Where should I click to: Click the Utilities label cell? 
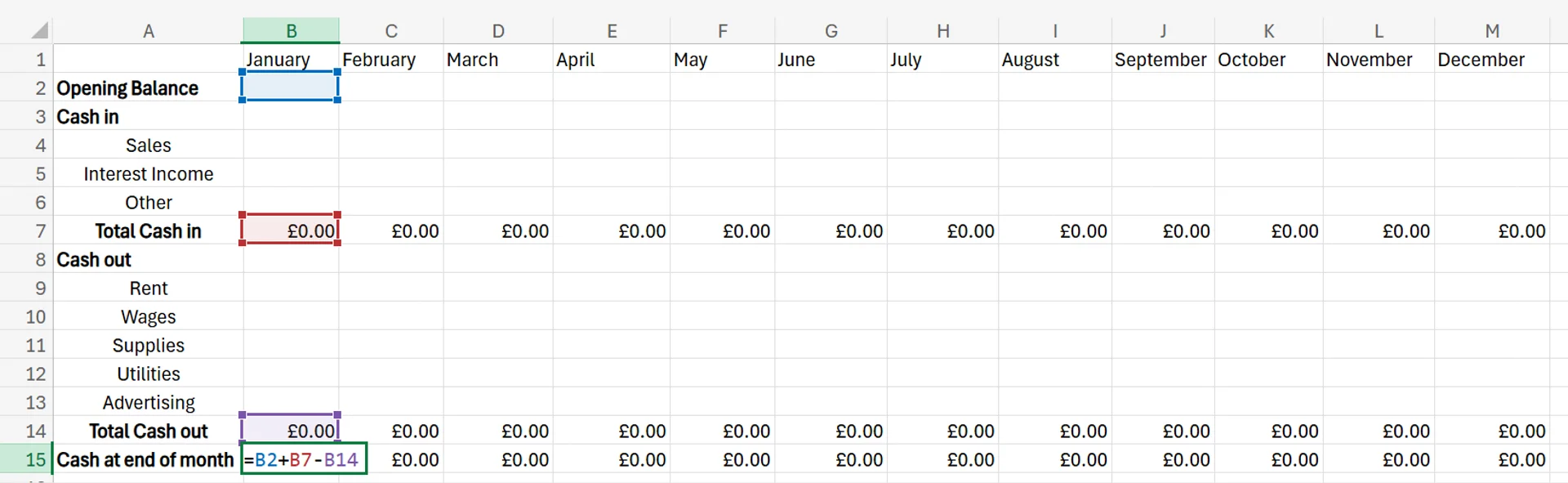(x=148, y=373)
